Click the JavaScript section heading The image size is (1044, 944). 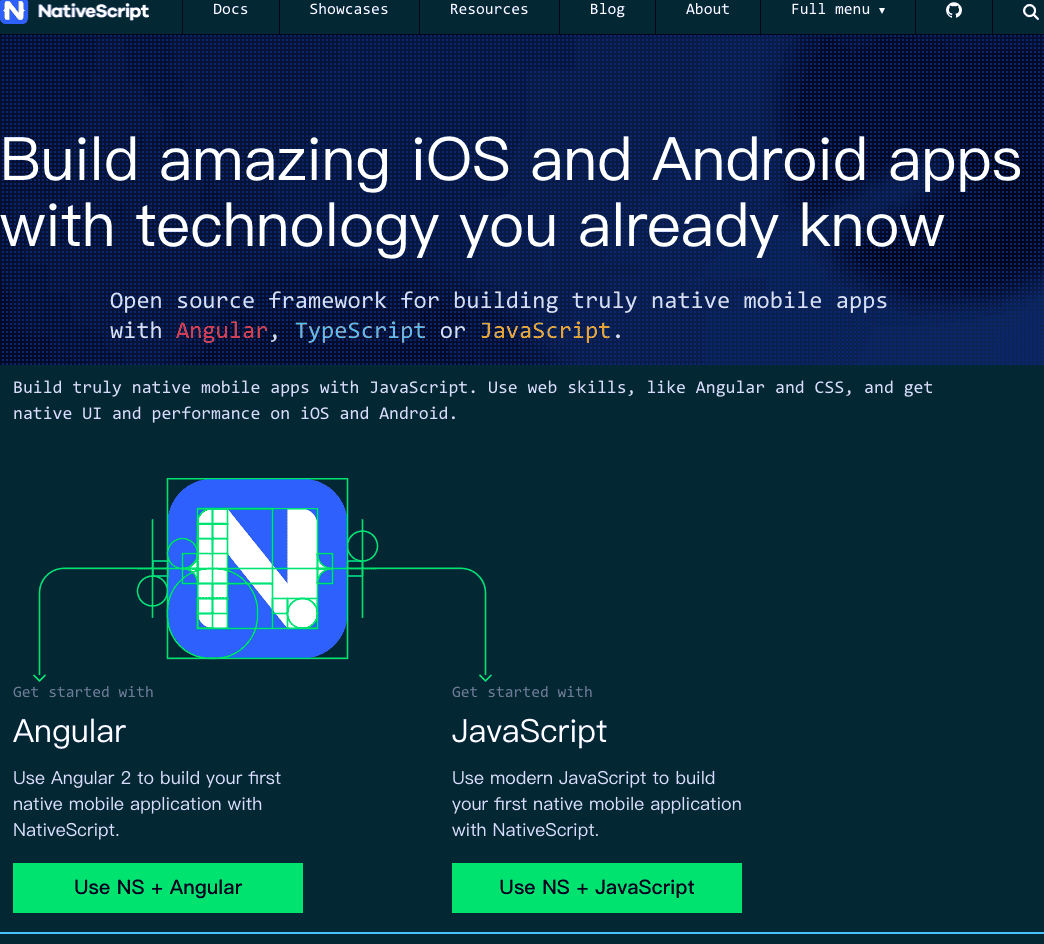pos(529,731)
